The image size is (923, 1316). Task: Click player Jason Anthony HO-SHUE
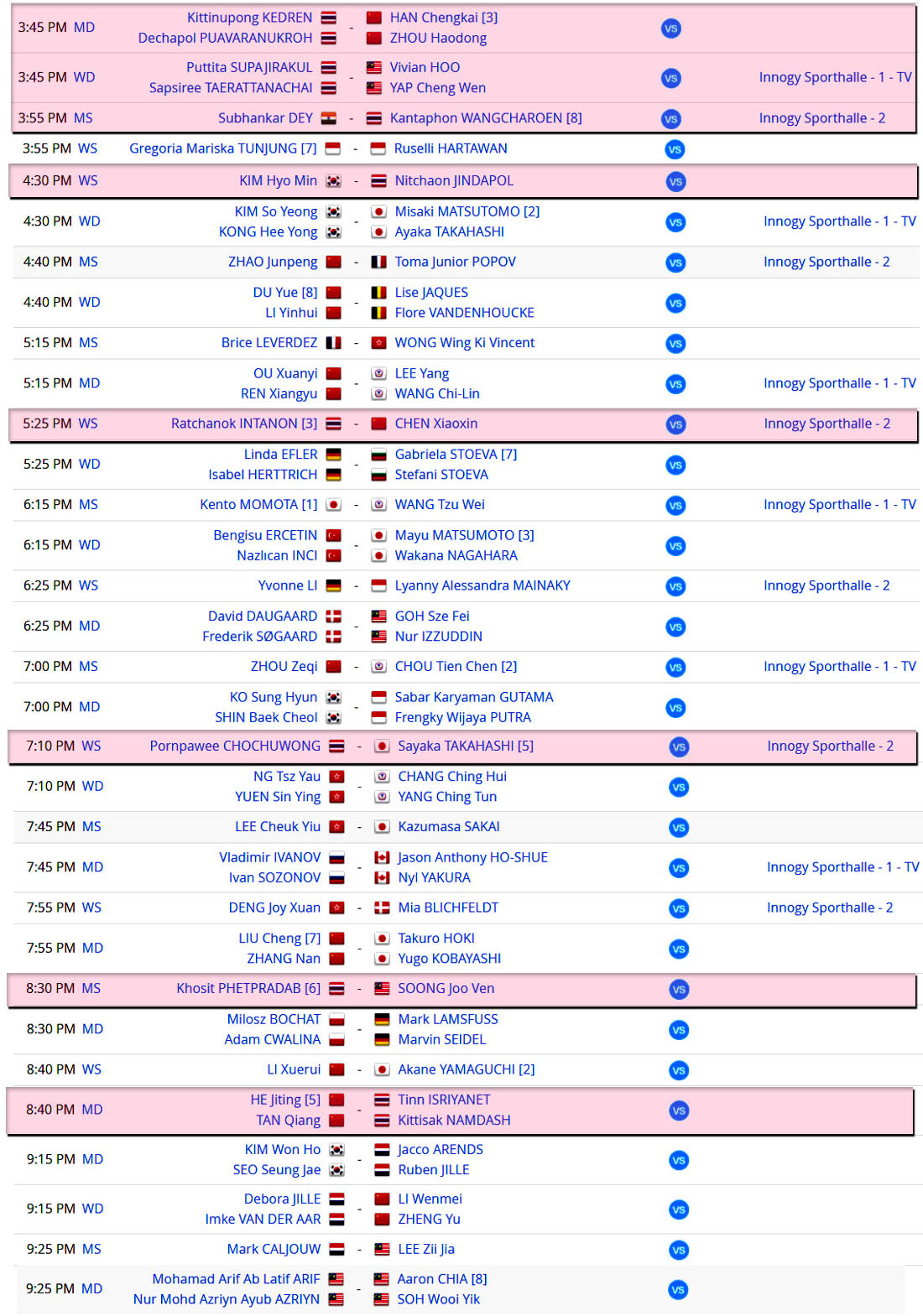pos(472,857)
